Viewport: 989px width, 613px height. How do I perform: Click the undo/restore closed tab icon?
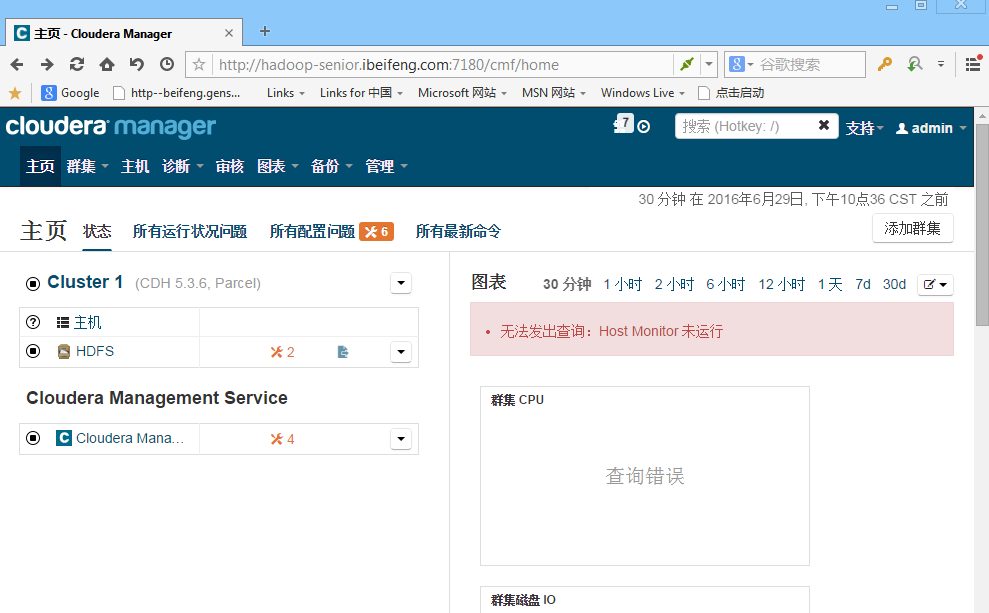137,64
